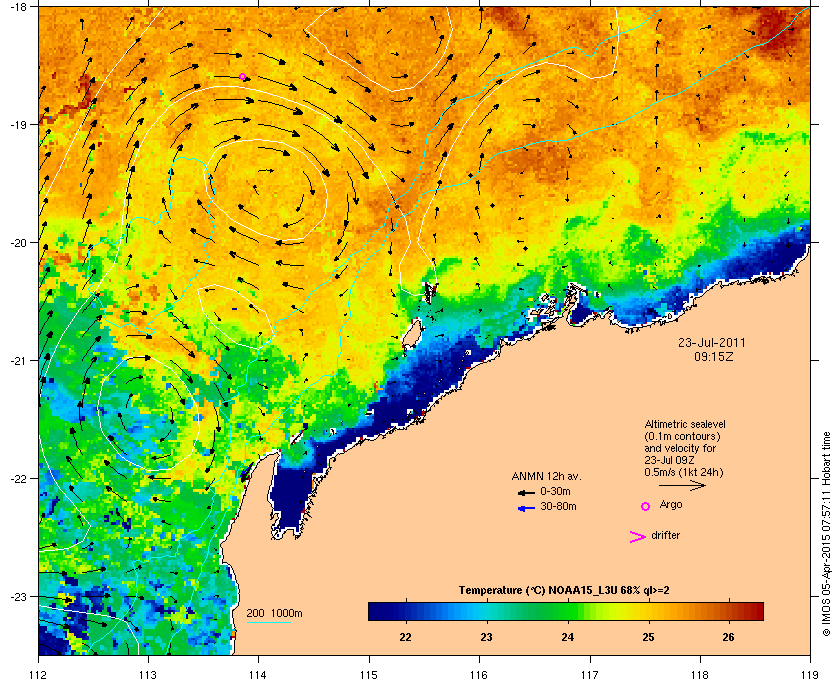
Task: Click the '09:15Z' time label
Action: (714, 356)
